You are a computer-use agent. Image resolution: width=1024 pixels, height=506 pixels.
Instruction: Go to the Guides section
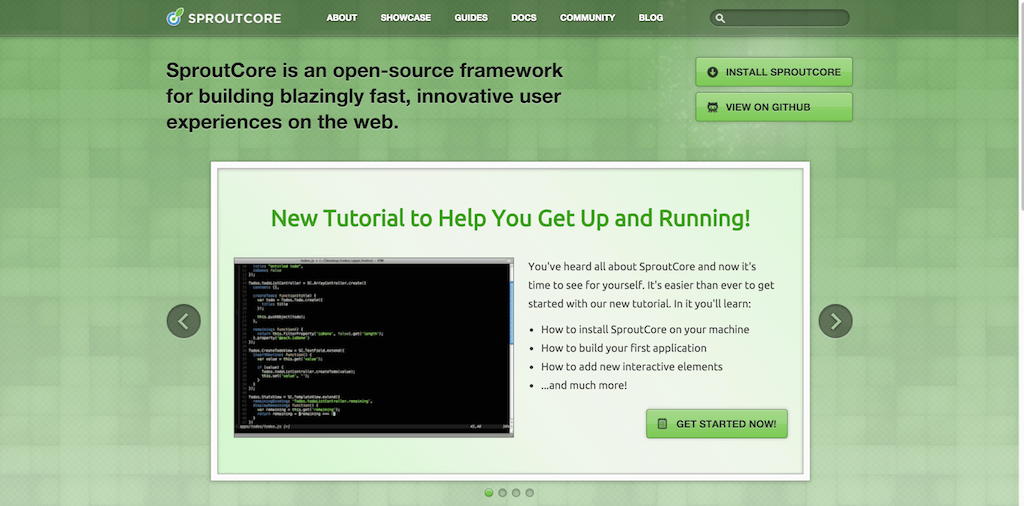click(471, 18)
